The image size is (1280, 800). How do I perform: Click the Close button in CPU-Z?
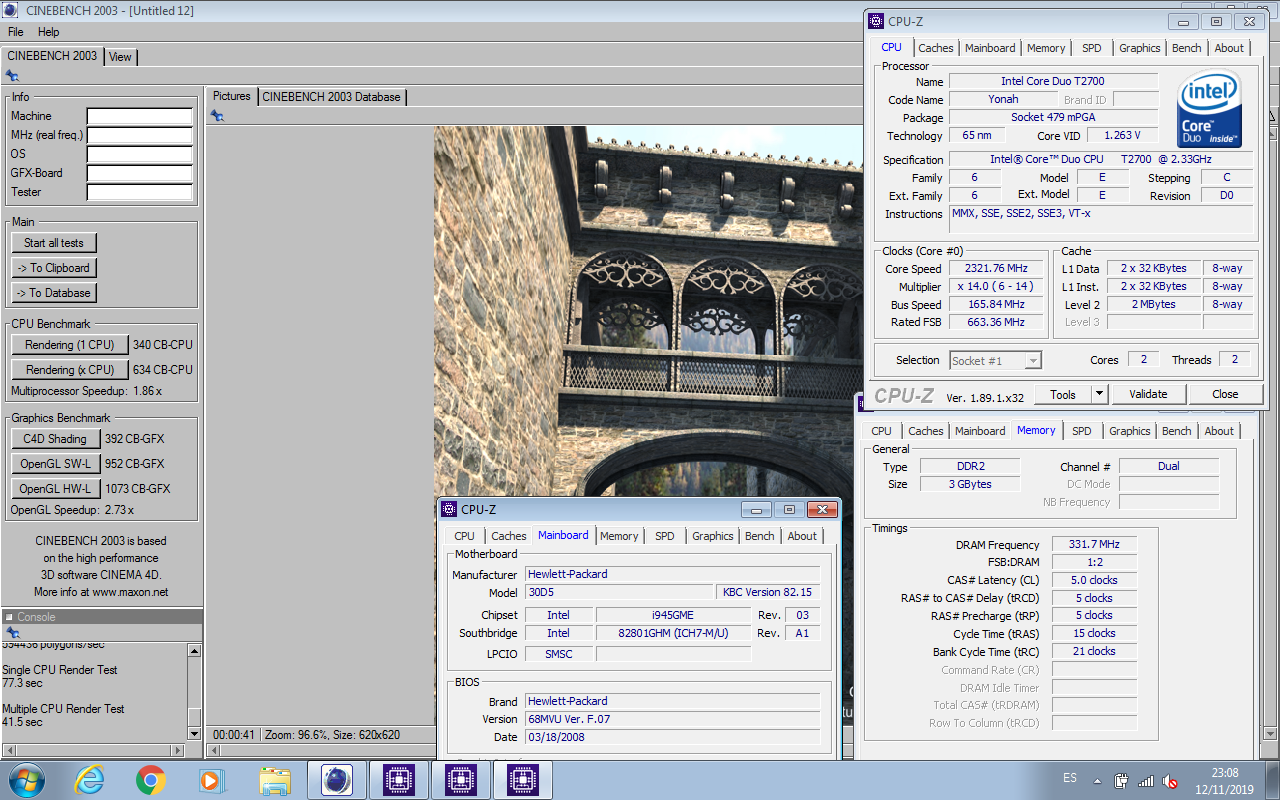pos(1225,394)
